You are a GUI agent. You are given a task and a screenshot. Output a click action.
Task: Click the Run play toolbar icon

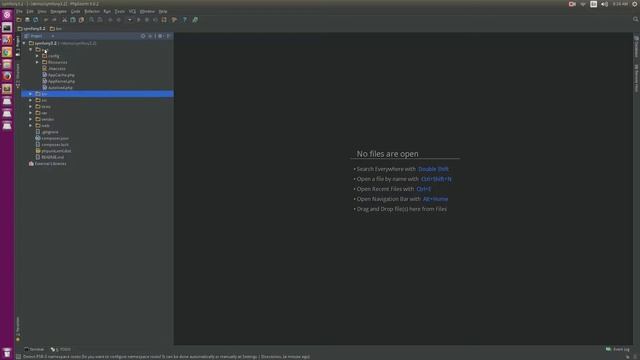coord(139,20)
